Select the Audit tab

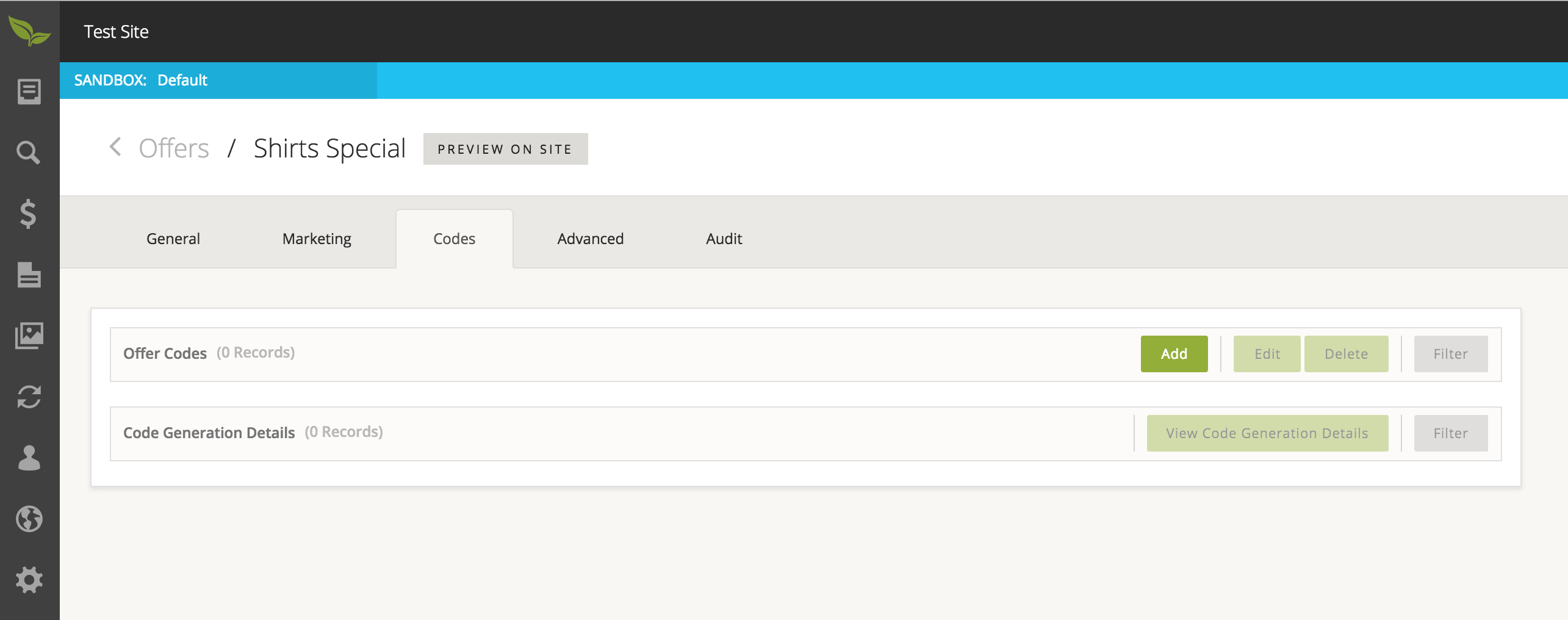[724, 239]
